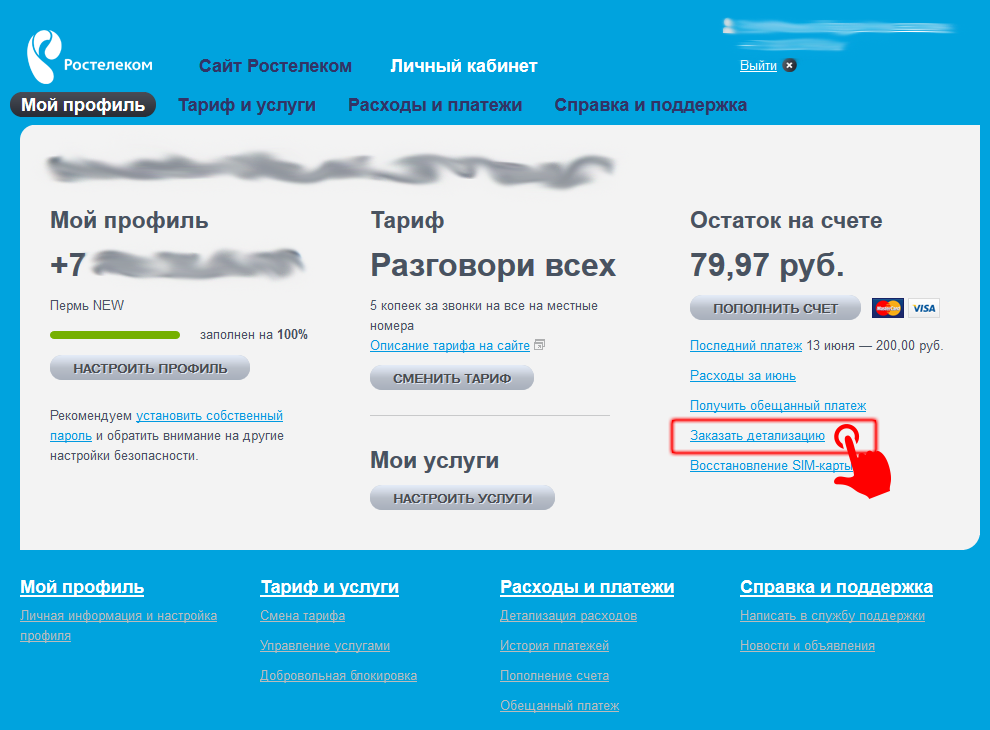Open the Расходы и платежи section
Screen dimensions: 990x730
(x=435, y=104)
